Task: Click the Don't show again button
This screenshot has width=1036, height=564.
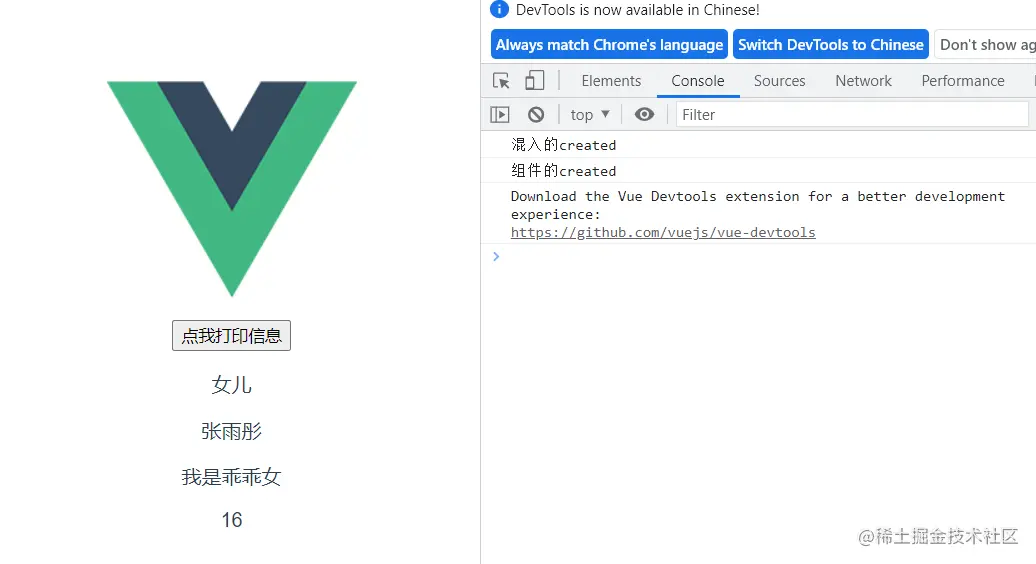Action: (986, 44)
